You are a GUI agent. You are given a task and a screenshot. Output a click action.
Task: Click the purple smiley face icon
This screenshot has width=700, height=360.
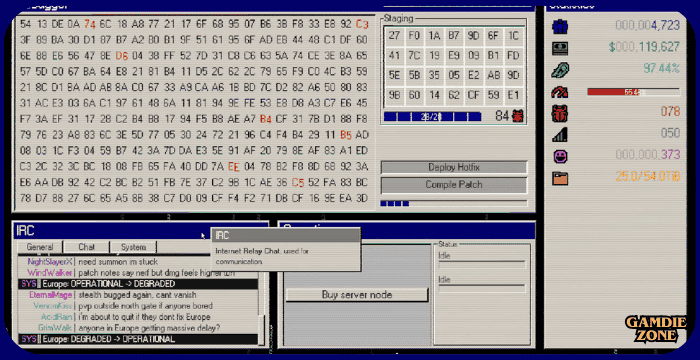pos(559,156)
